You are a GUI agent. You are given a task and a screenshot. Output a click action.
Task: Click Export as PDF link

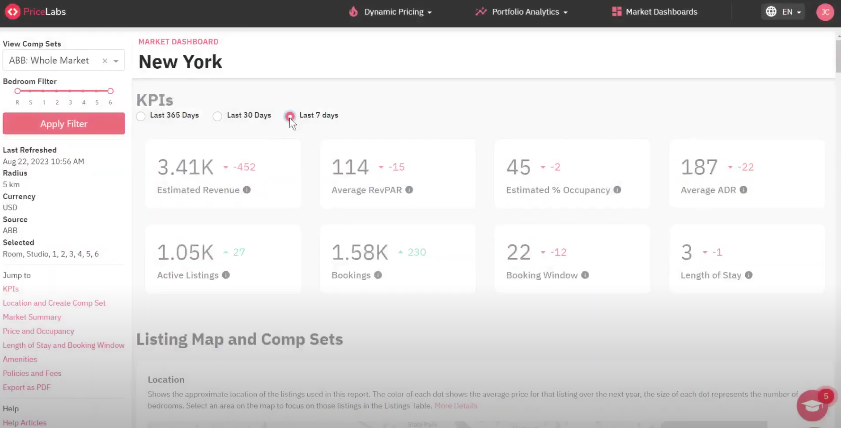point(27,387)
